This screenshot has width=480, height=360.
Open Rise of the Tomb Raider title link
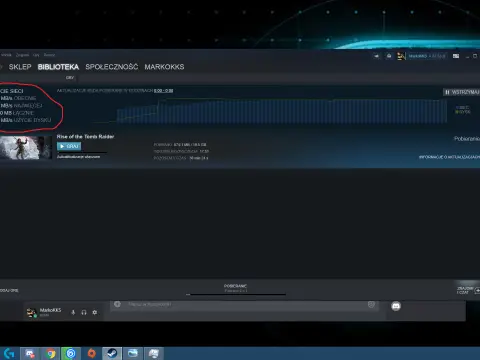click(85, 136)
